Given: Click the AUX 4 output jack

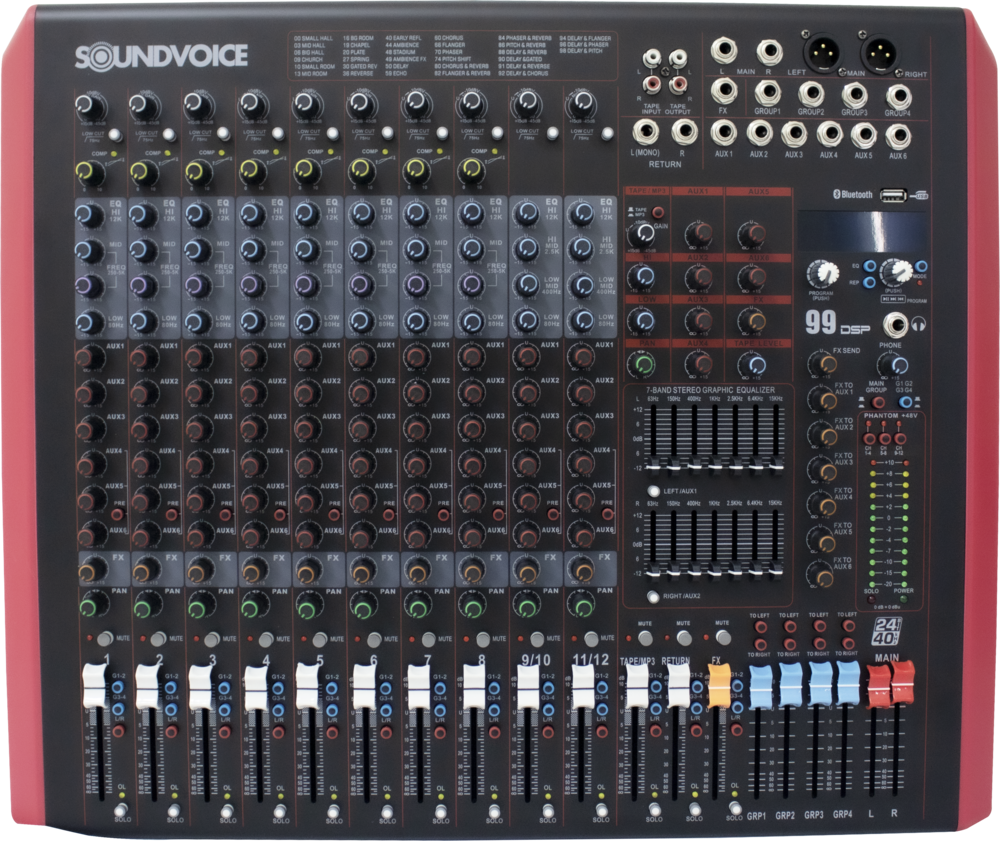Looking at the screenshot, I should [829, 134].
